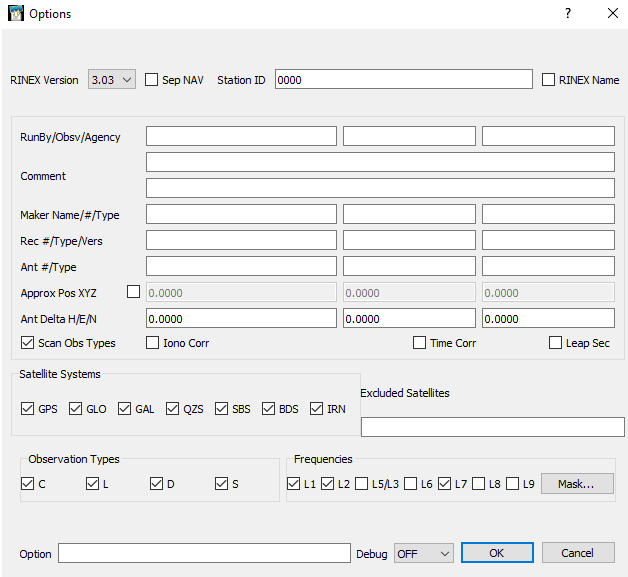The height and width of the screenshot is (577, 628).
Task: Click the Ant Delta E field
Action: 409,318
